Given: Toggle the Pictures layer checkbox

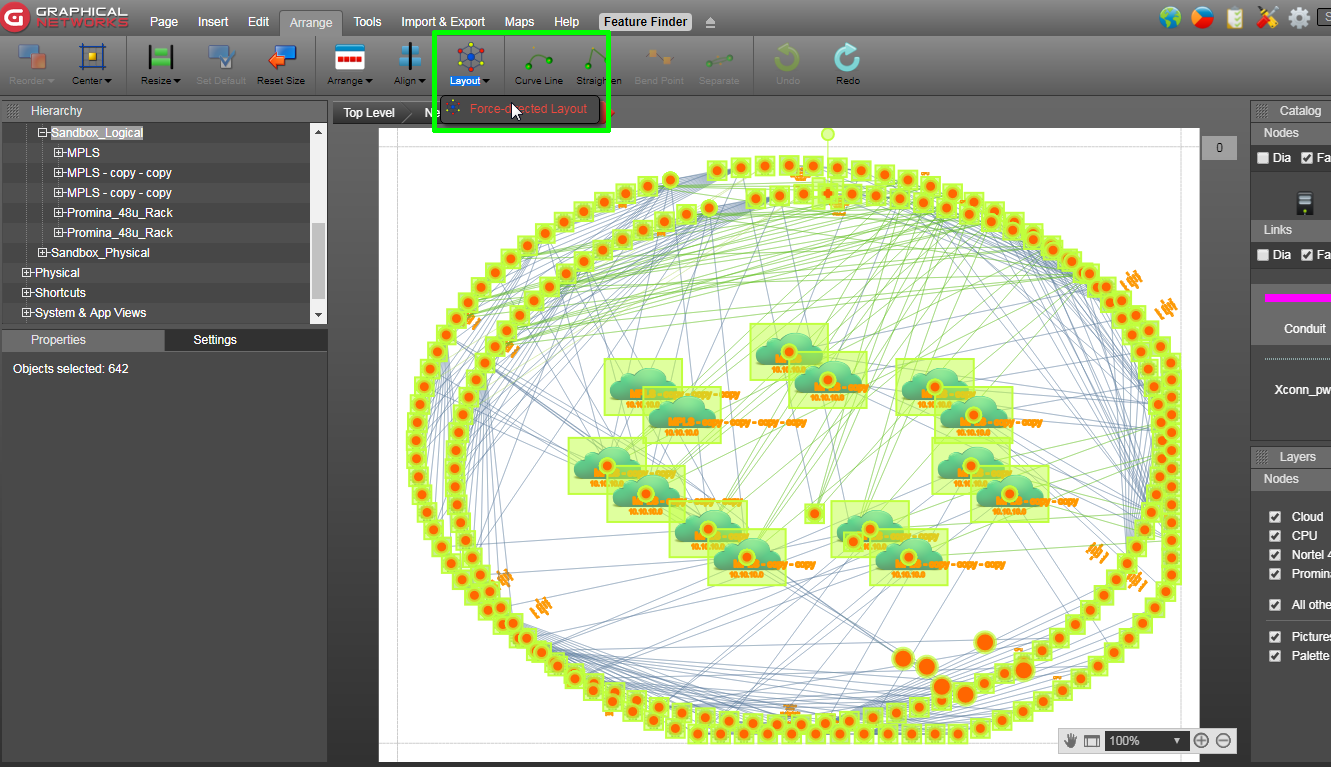Looking at the screenshot, I should (x=1275, y=637).
